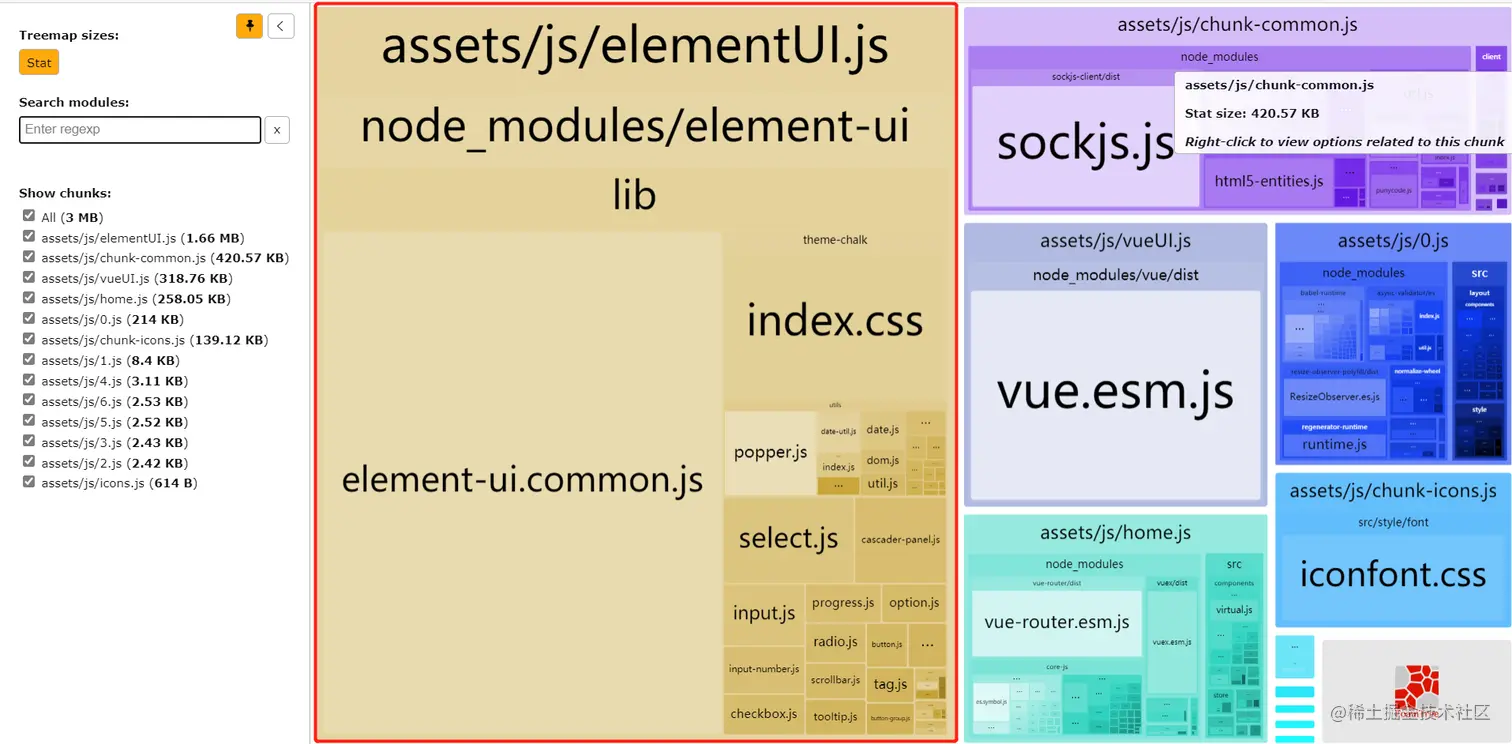Click the es.symbol.js block in core-js

point(993,702)
